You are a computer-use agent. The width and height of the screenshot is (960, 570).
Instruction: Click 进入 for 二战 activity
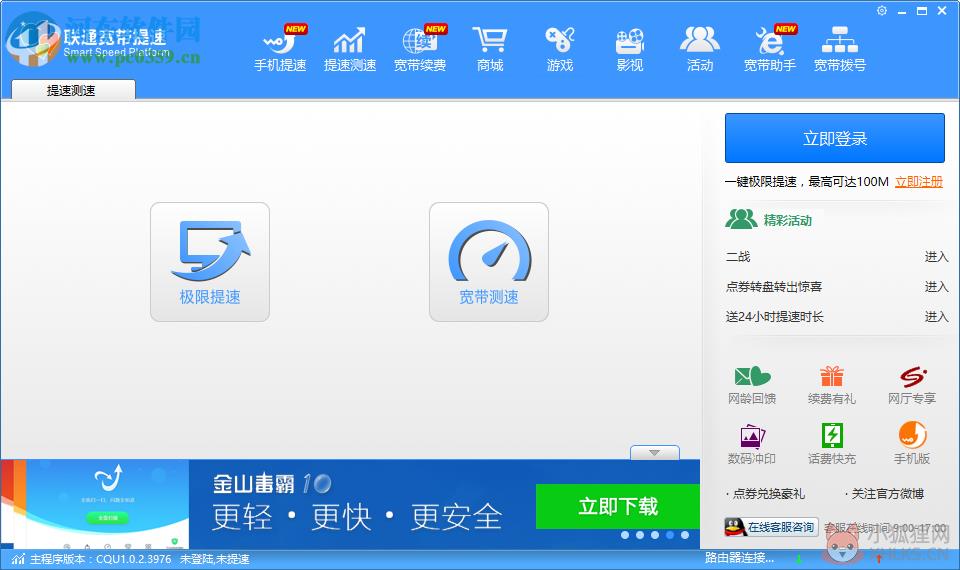pyautogui.click(x=936, y=257)
